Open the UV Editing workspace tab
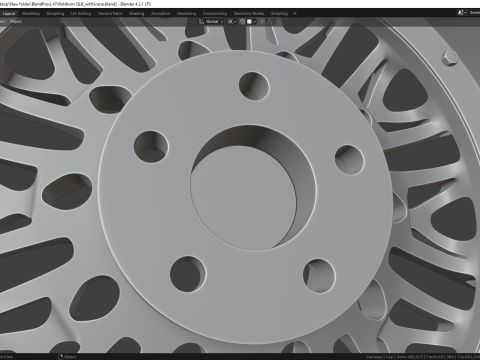Viewport: 480px width, 360px height. (81, 14)
